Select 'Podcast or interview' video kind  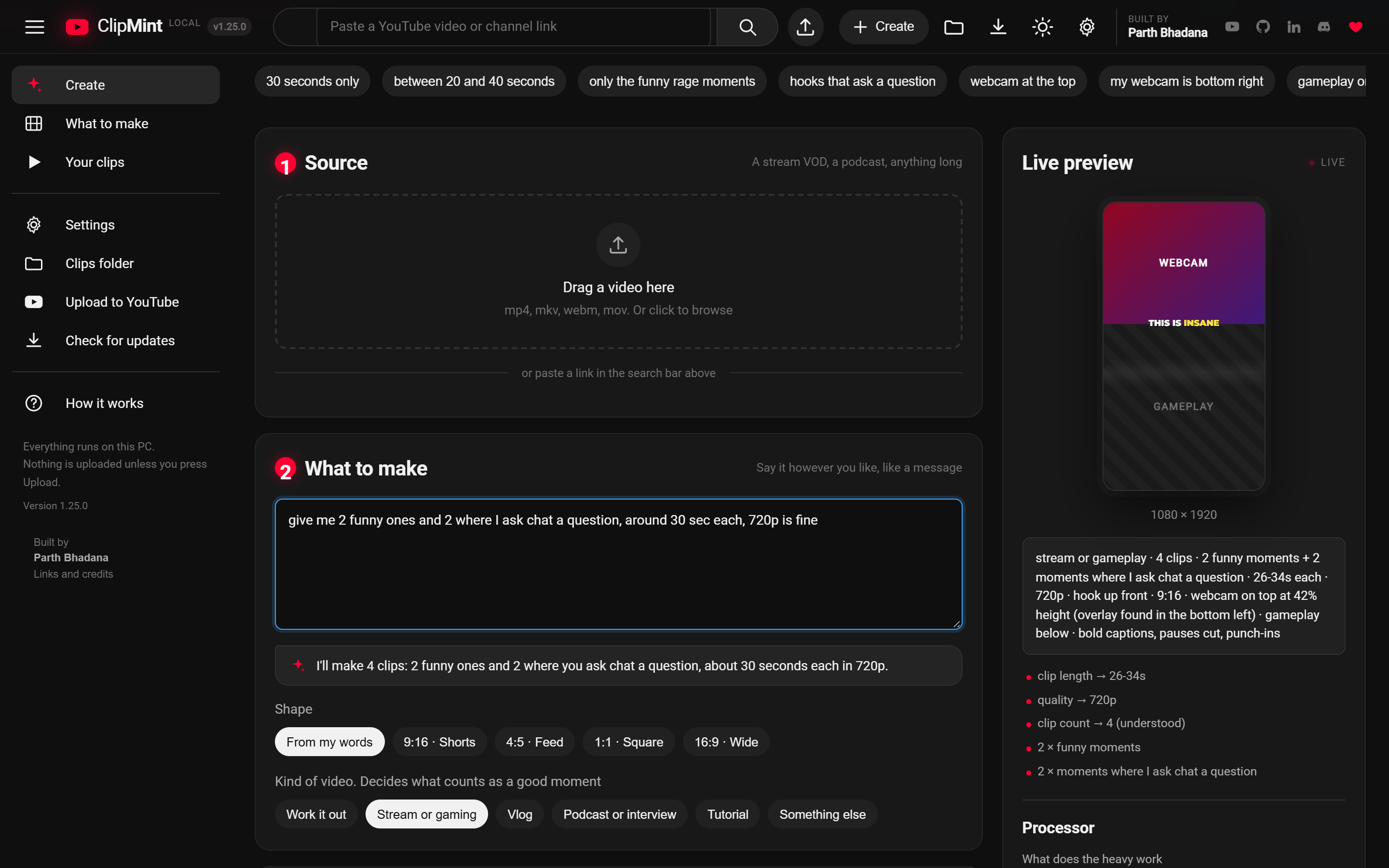619,814
